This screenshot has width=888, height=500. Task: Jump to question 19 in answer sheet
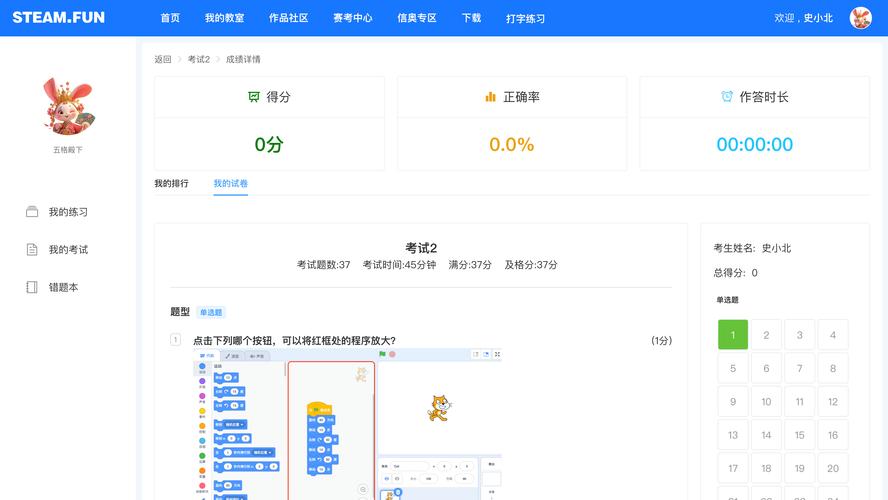click(800, 468)
